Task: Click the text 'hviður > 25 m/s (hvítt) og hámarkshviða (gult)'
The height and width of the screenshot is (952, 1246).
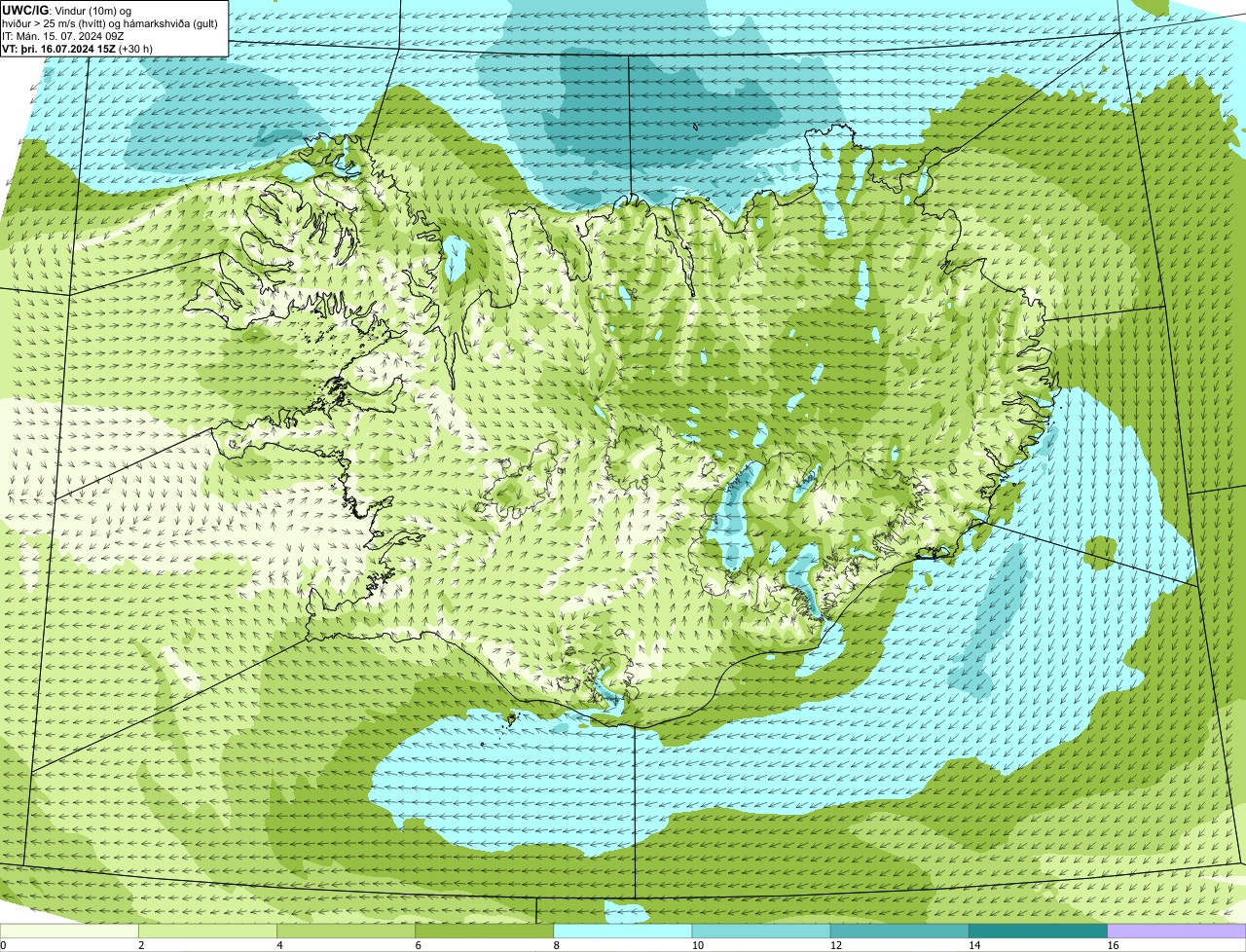Action: pyautogui.click(x=110, y=23)
